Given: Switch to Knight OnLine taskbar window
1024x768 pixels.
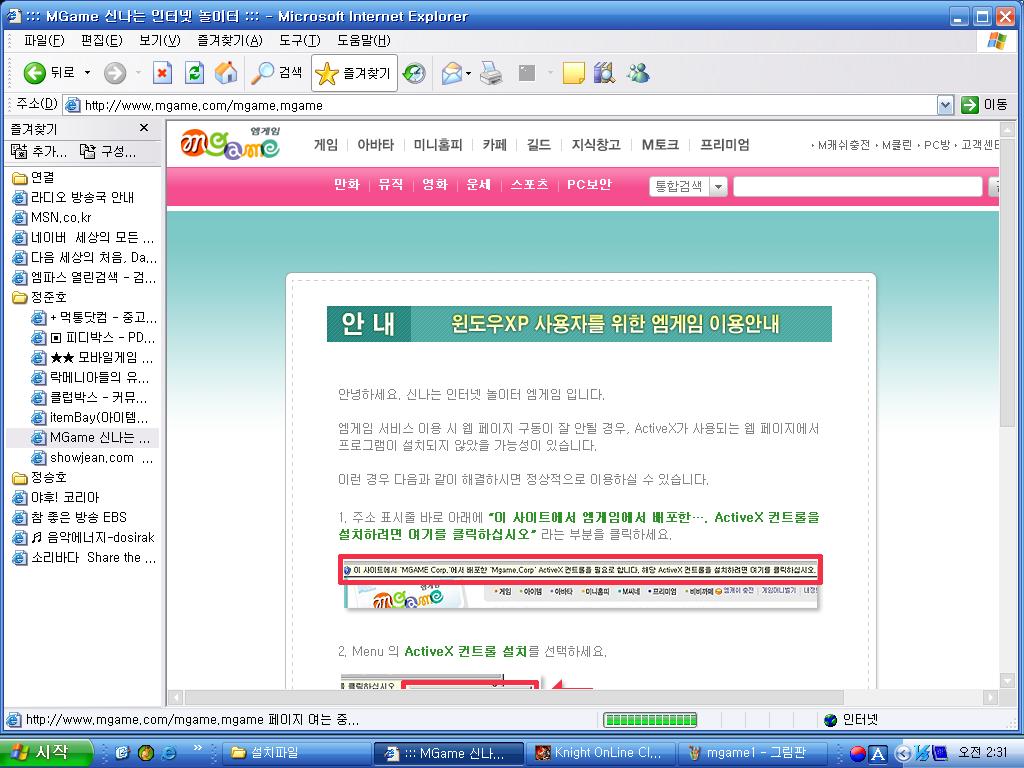Looking at the screenshot, I should coord(601,753).
